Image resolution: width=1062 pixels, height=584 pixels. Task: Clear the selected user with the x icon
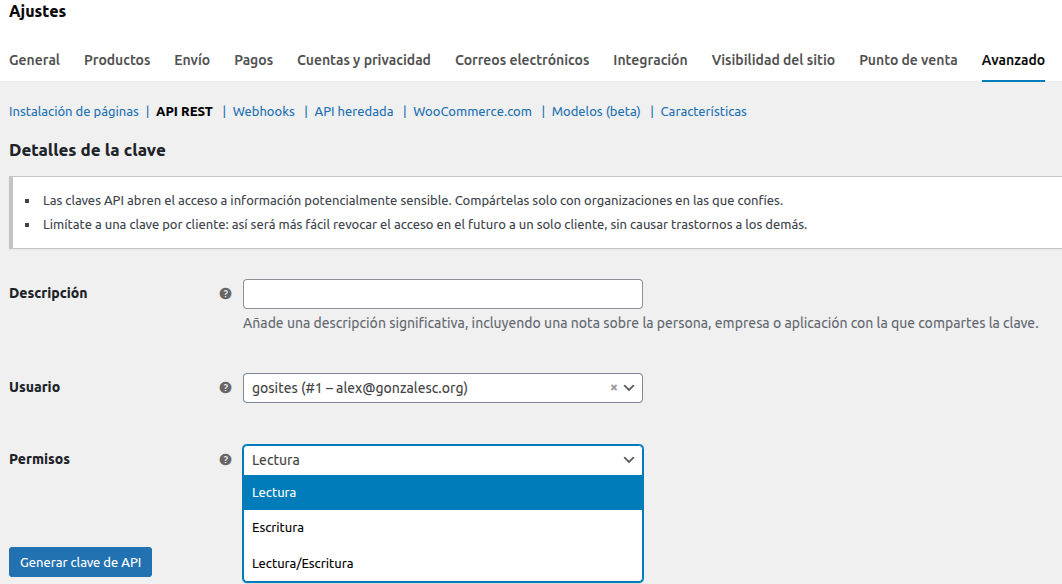click(614, 388)
